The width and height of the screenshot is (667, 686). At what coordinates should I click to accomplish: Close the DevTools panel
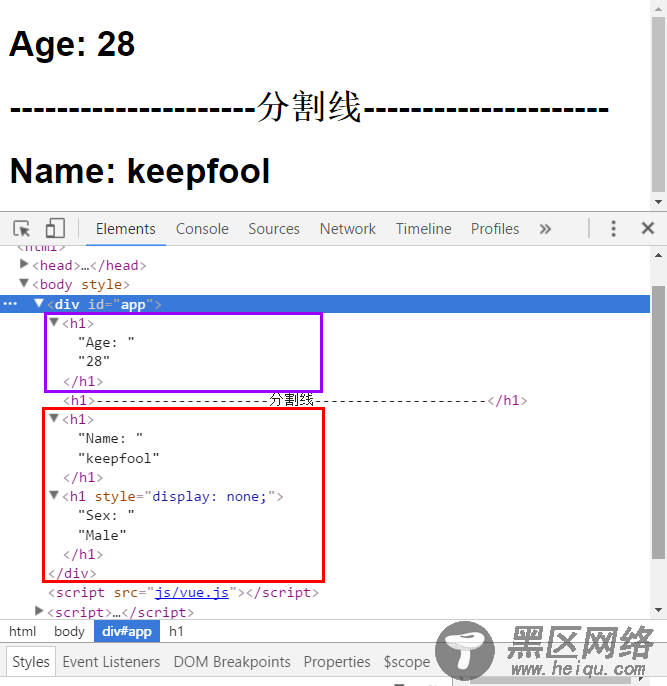click(x=648, y=228)
